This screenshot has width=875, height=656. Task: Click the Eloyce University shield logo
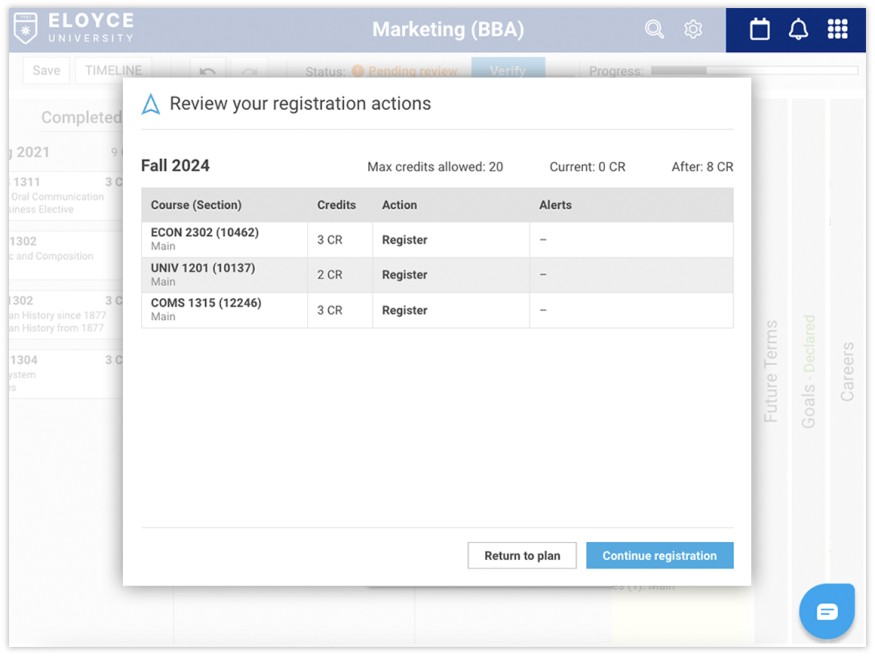pyautogui.click(x=26, y=28)
